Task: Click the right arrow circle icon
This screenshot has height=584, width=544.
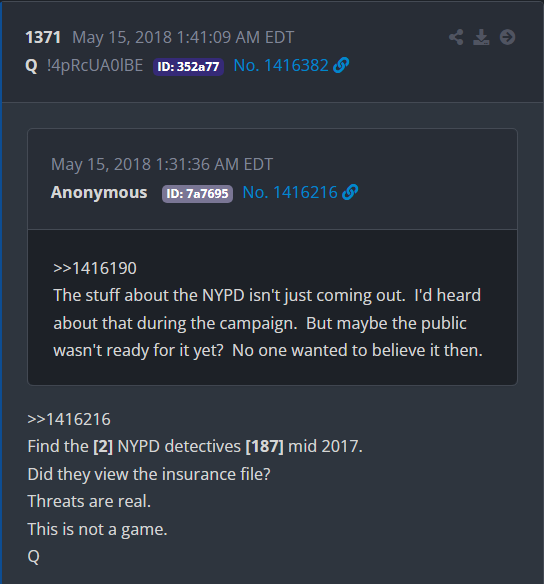Action: [x=507, y=37]
